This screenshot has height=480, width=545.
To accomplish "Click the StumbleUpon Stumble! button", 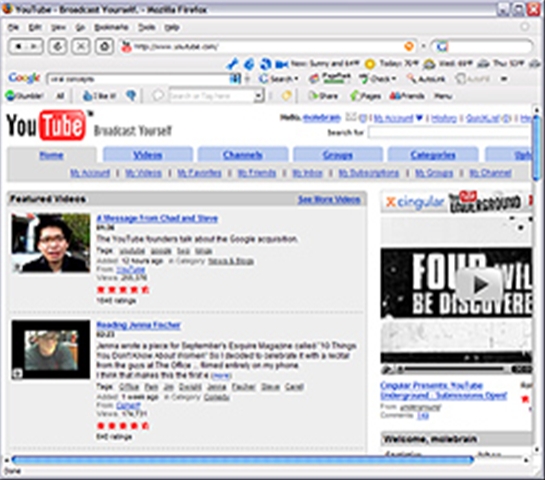I will [x=25, y=96].
